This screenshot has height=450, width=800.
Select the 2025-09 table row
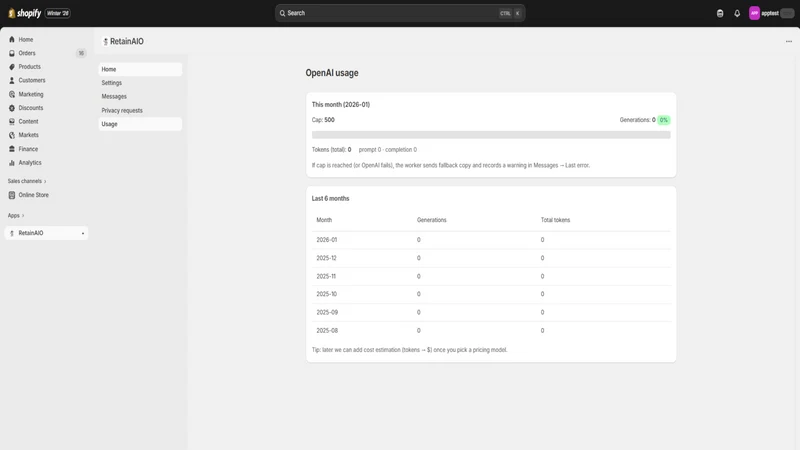pyautogui.click(x=491, y=312)
